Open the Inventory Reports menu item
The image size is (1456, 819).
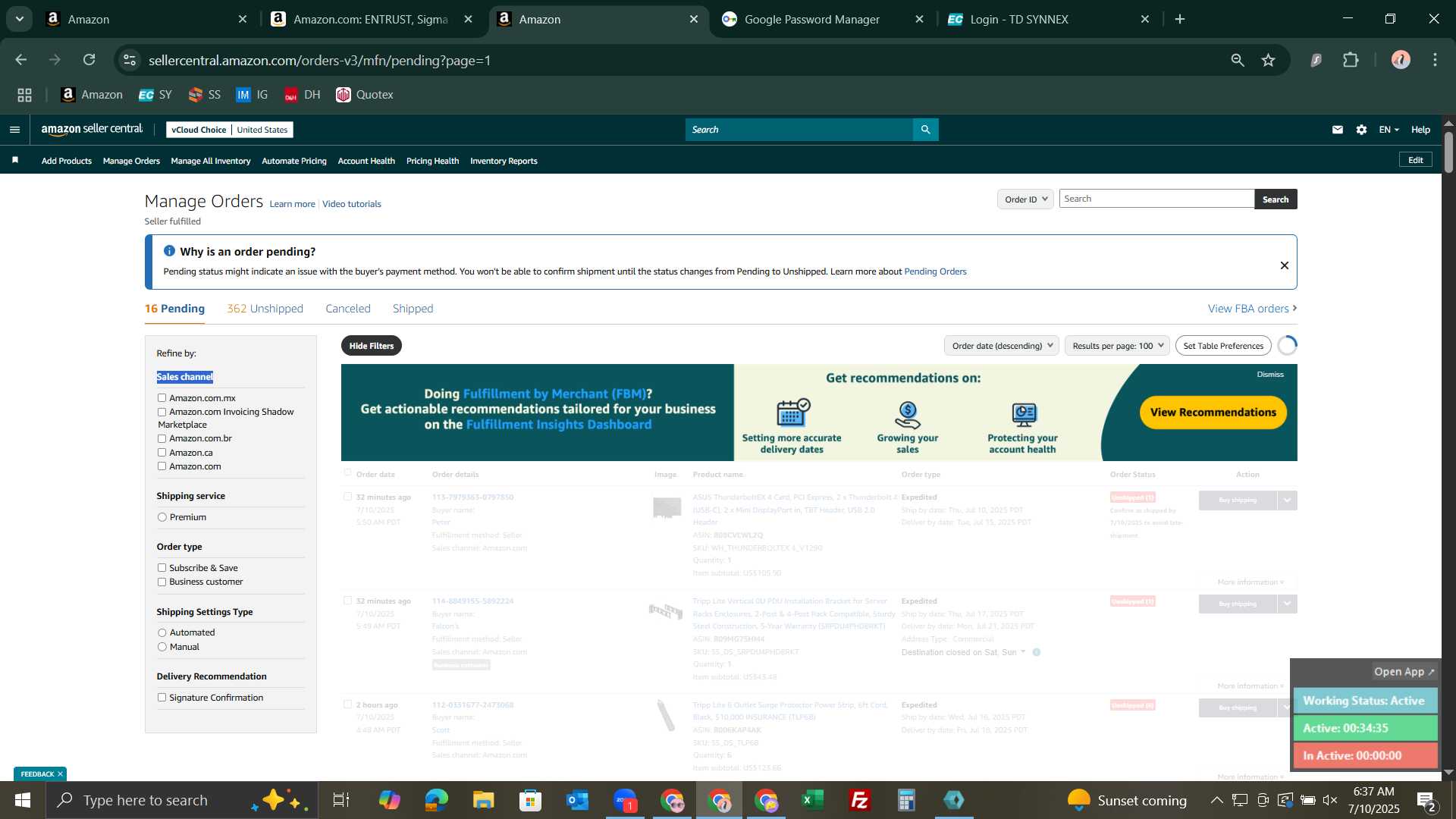[x=504, y=161]
